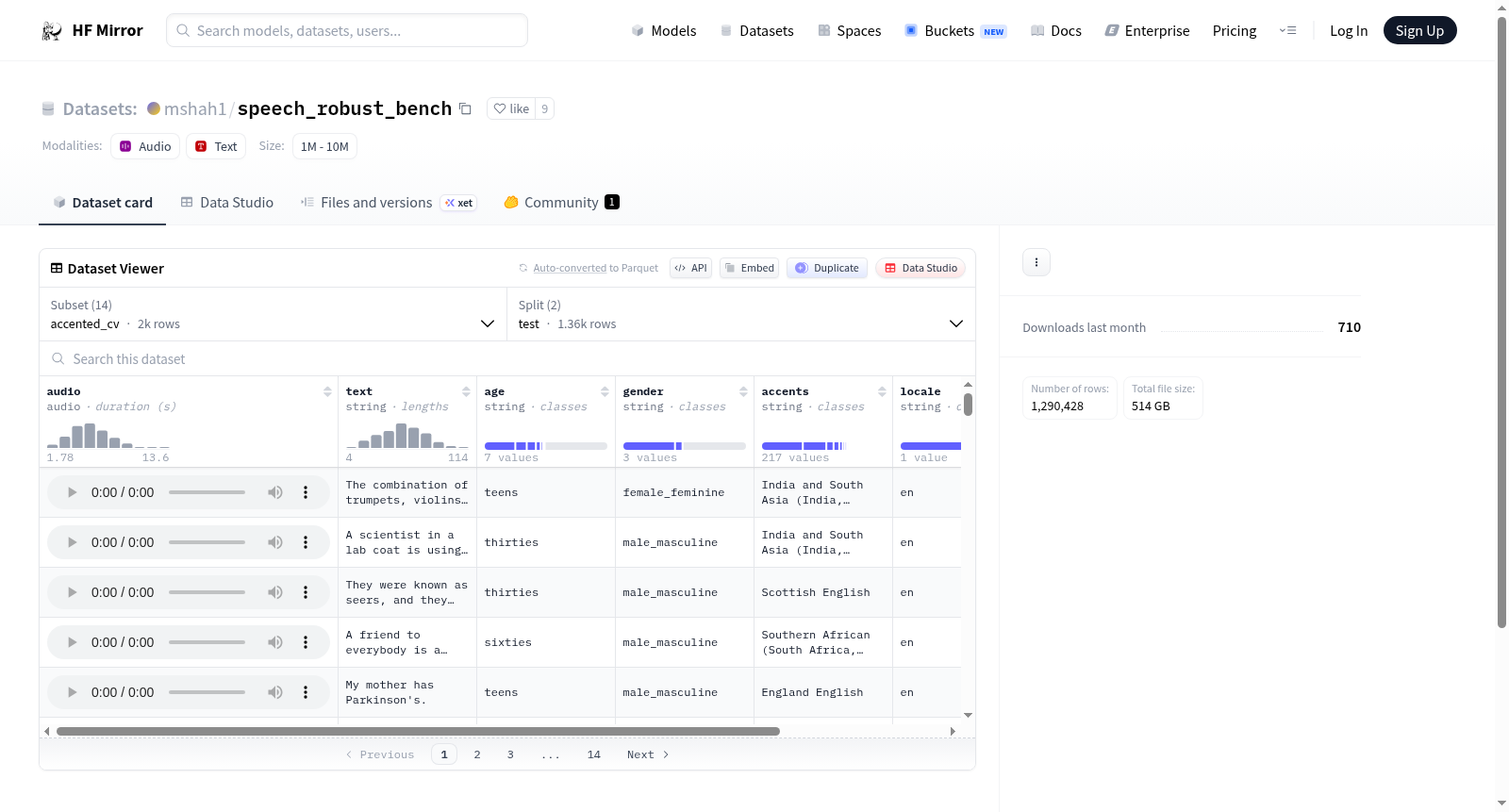
Task: Click the 1M - 10M size tag
Action: point(324,146)
